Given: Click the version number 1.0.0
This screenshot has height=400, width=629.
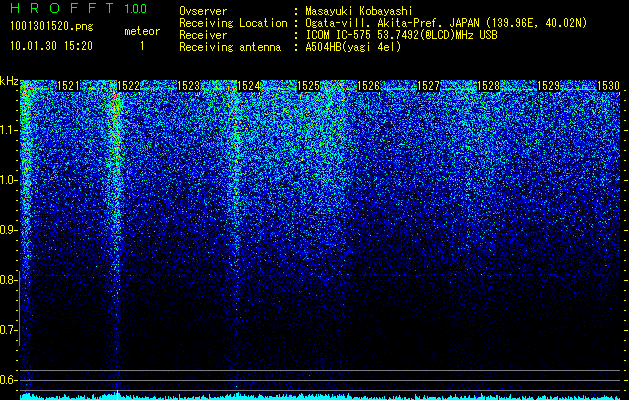Looking at the screenshot, I should point(136,9).
